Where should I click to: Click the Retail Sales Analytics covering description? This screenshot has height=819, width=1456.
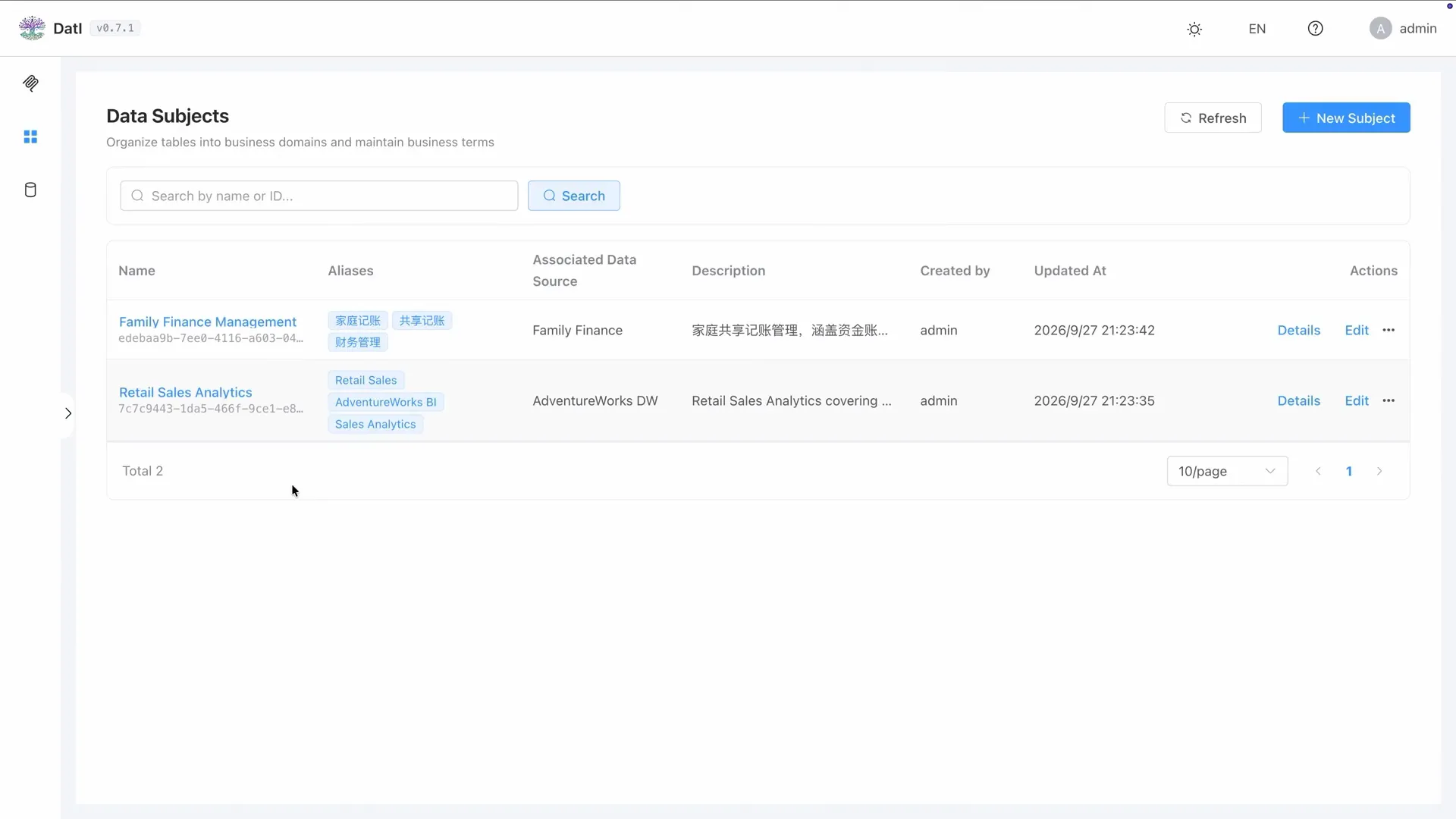(792, 400)
